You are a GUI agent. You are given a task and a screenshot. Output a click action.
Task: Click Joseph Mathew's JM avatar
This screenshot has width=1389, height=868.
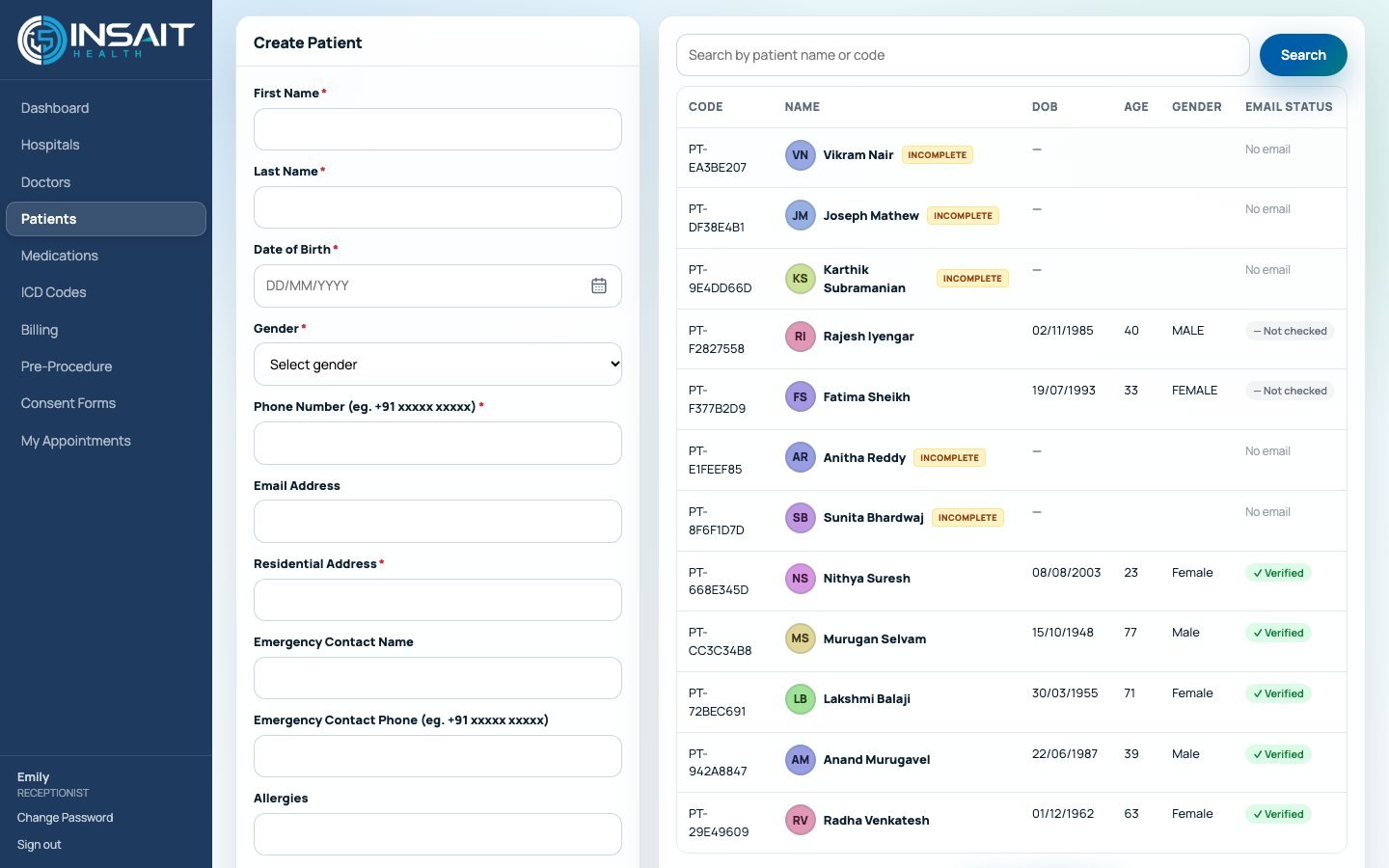pos(800,216)
